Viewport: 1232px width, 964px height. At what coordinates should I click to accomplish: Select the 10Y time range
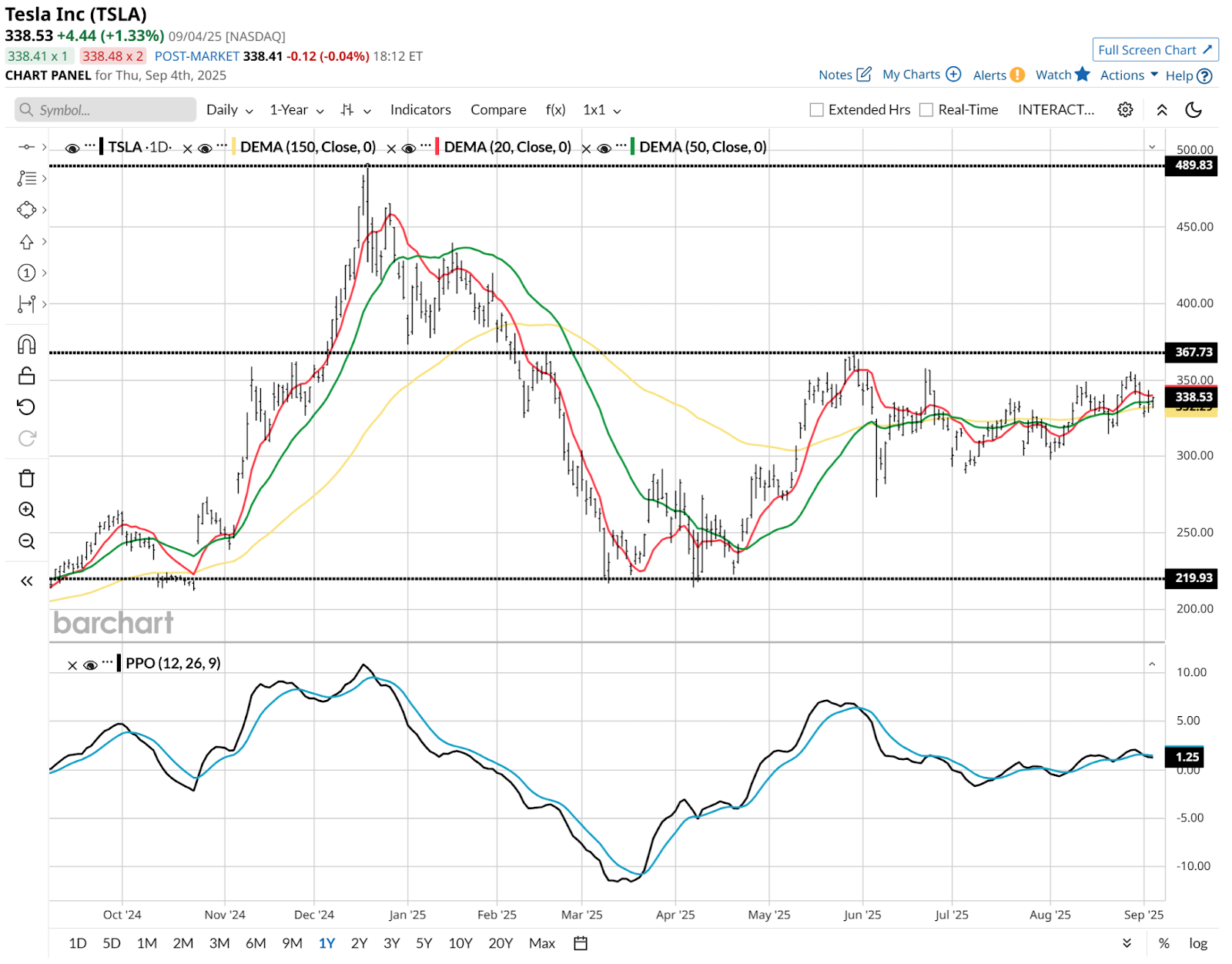[460, 943]
